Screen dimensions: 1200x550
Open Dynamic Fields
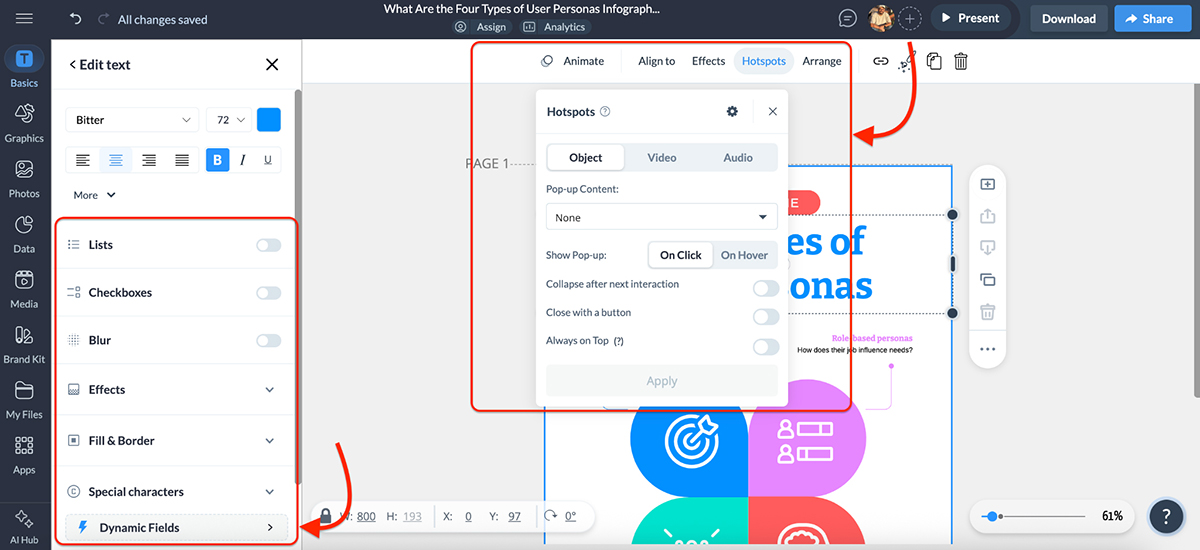pos(176,527)
